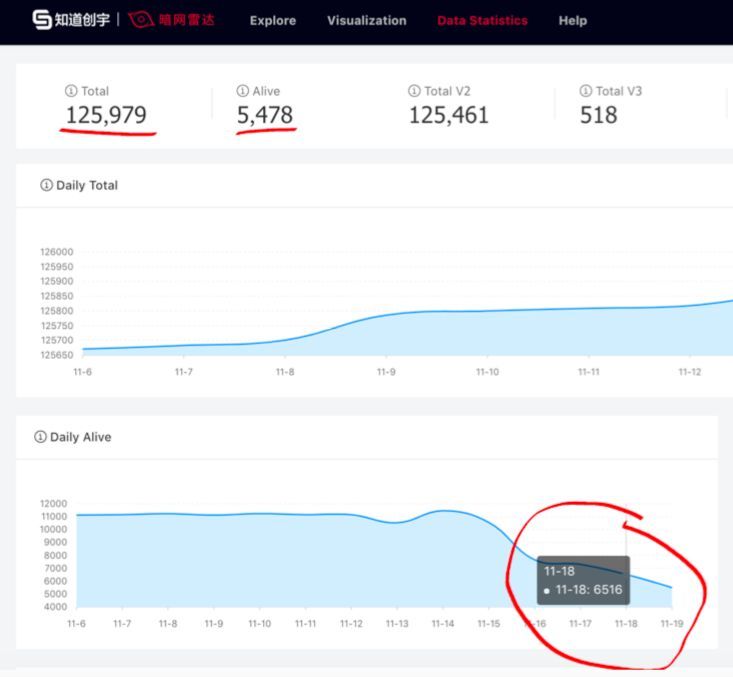
Task: Click the Total V2 value 125,461
Action: 448,116
